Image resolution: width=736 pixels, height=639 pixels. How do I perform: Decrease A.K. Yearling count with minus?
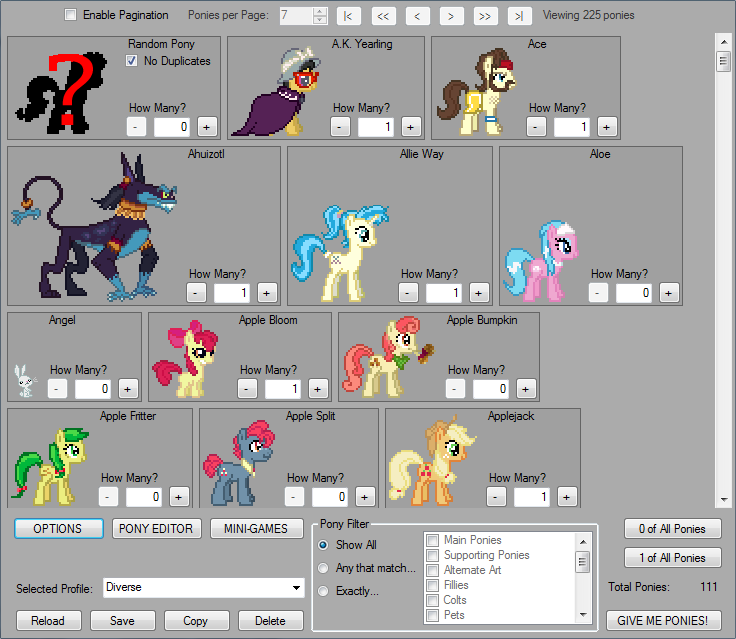(x=340, y=127)
